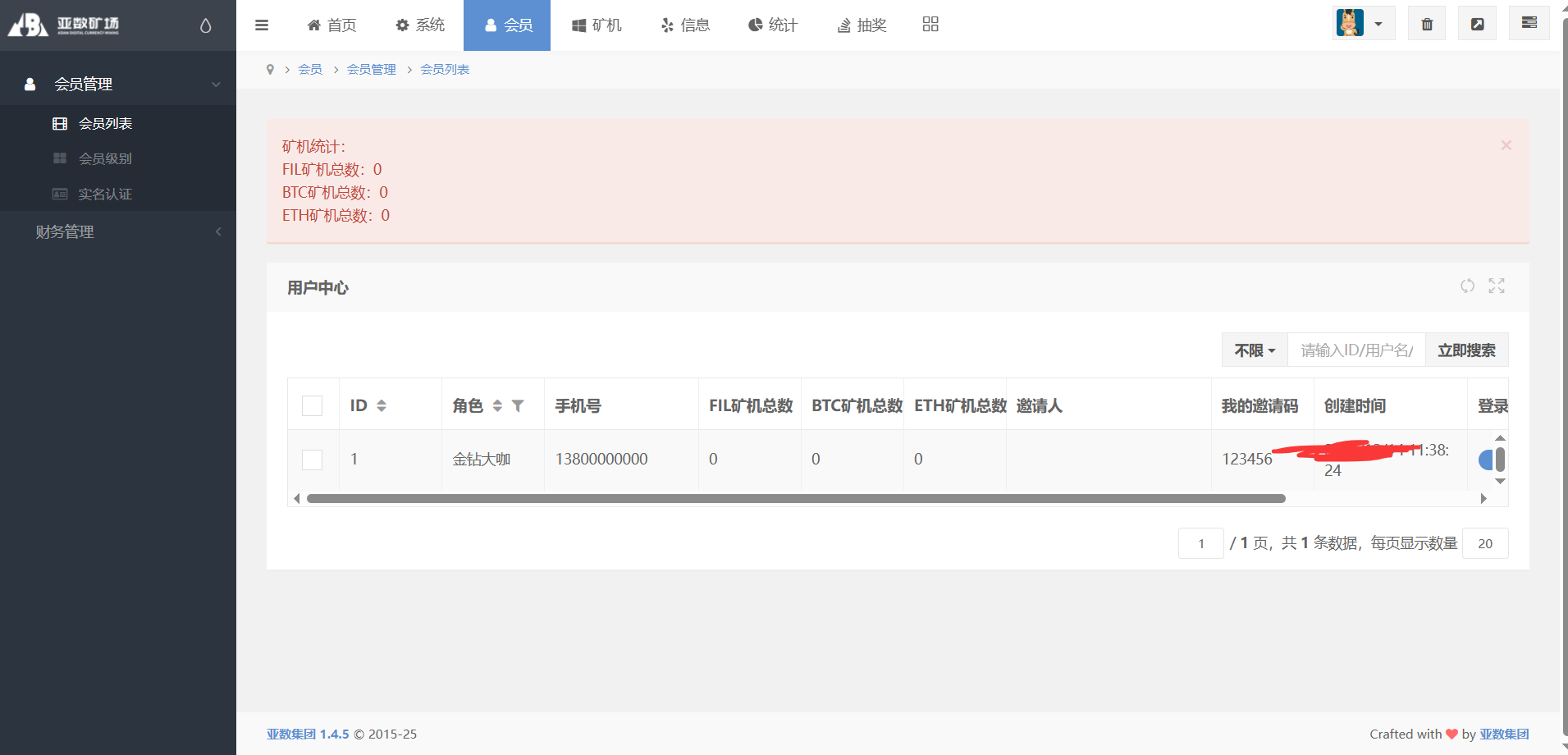Toggle the login switch for member 1
The image size is (1568, 755).
point(1486,460)
